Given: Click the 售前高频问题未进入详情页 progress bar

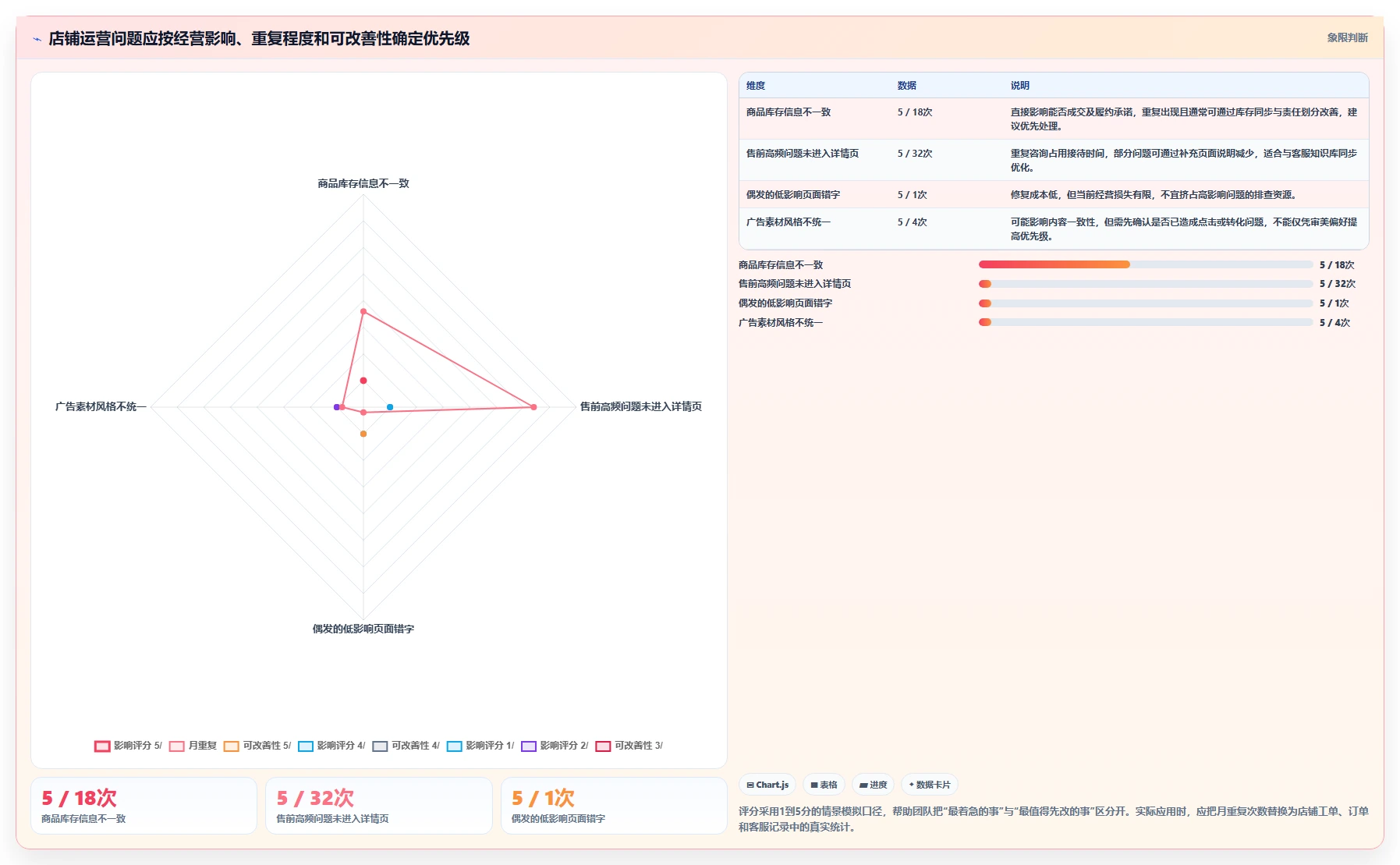Looking at the screenshot, I should pos(1146,284).
